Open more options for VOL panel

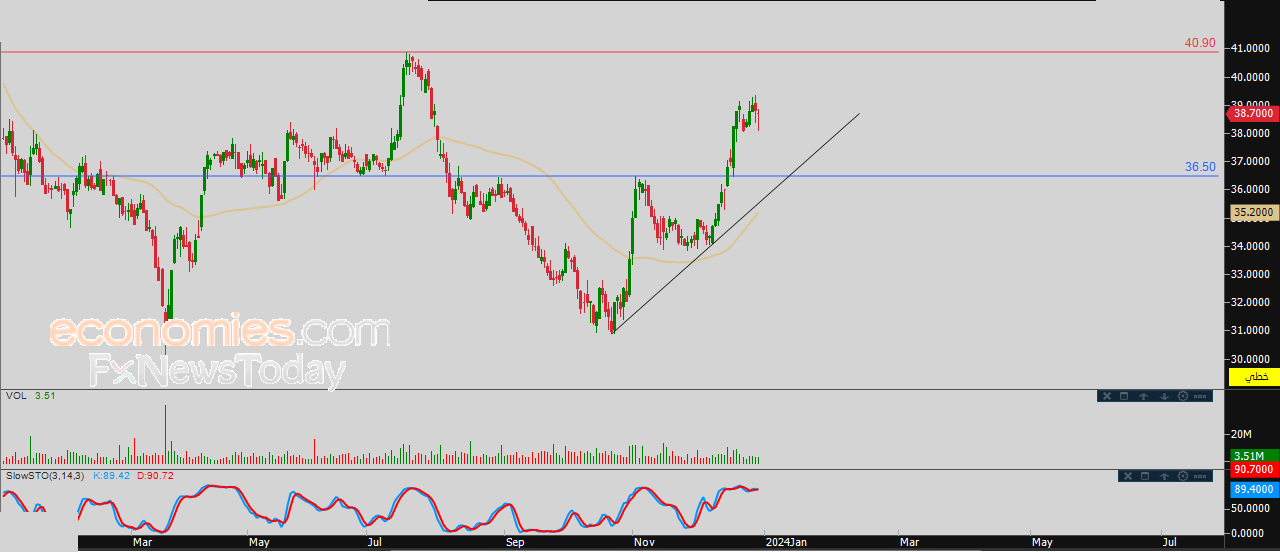pos(1200,396)
